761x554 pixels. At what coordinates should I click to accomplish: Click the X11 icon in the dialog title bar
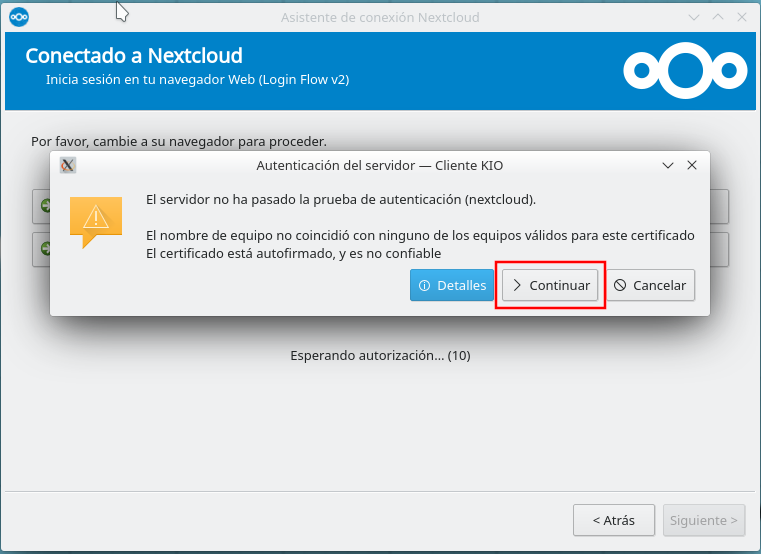coord(68,166)
